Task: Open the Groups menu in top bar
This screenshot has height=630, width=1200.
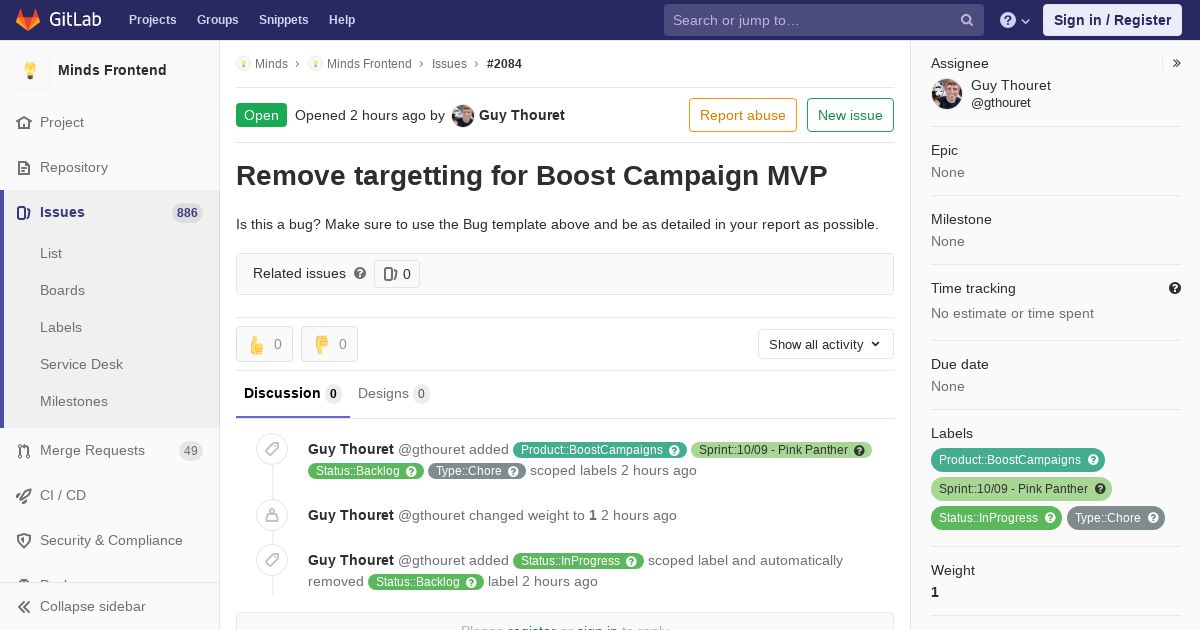Action: point(217,20)
